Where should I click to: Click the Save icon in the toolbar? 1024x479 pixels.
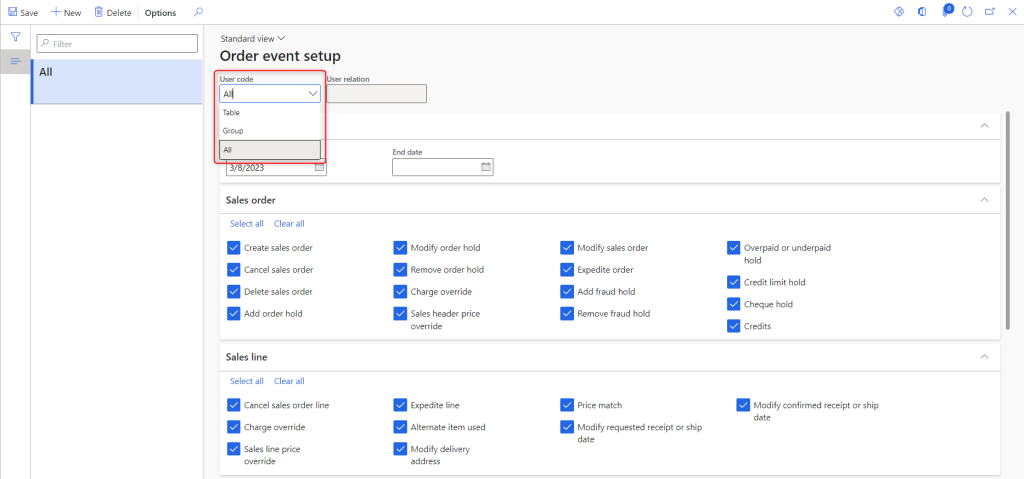point(13,13)
